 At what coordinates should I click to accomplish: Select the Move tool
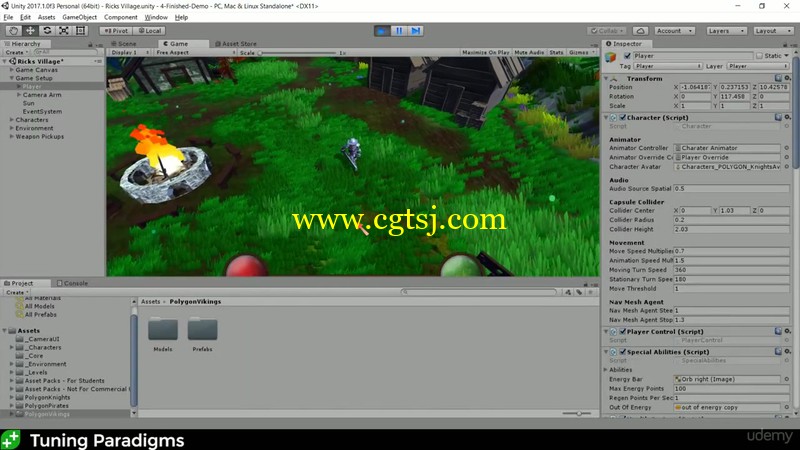(30, 31)
